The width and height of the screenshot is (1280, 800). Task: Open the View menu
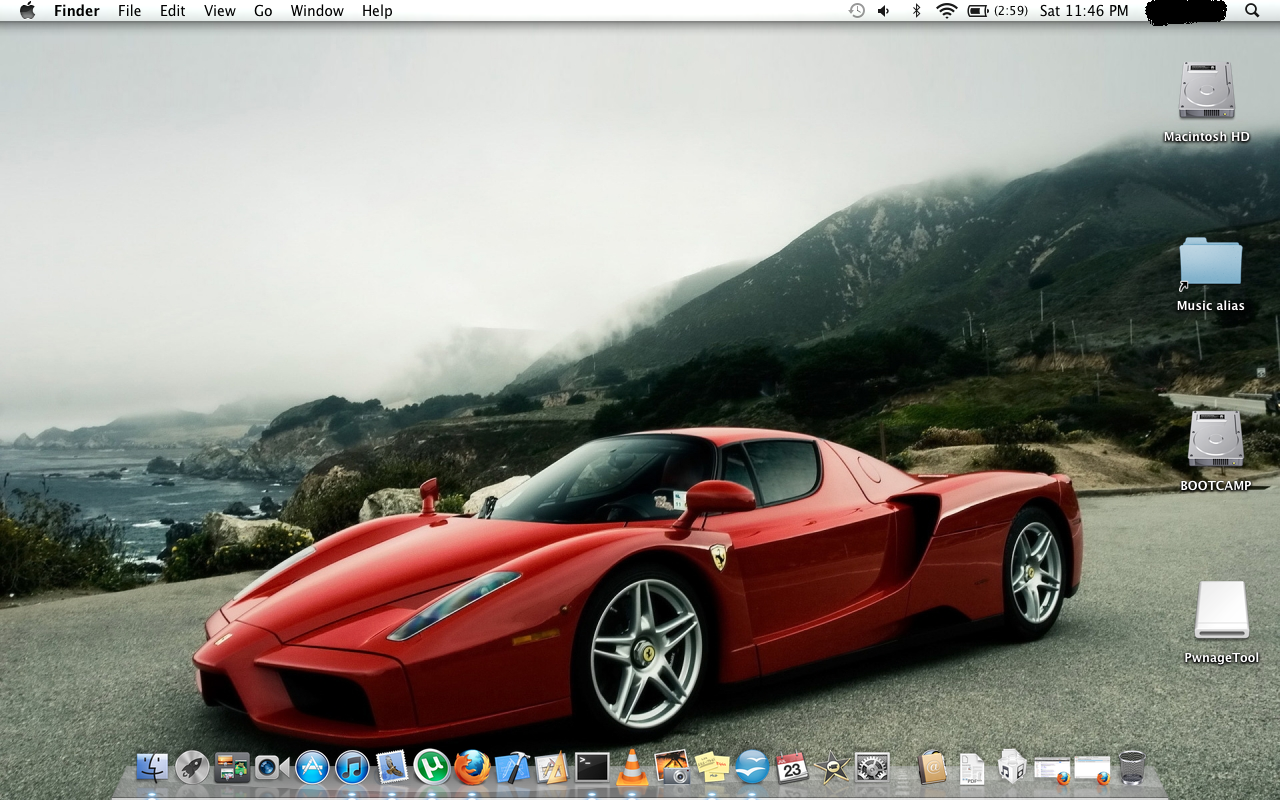tap(220, 11)
